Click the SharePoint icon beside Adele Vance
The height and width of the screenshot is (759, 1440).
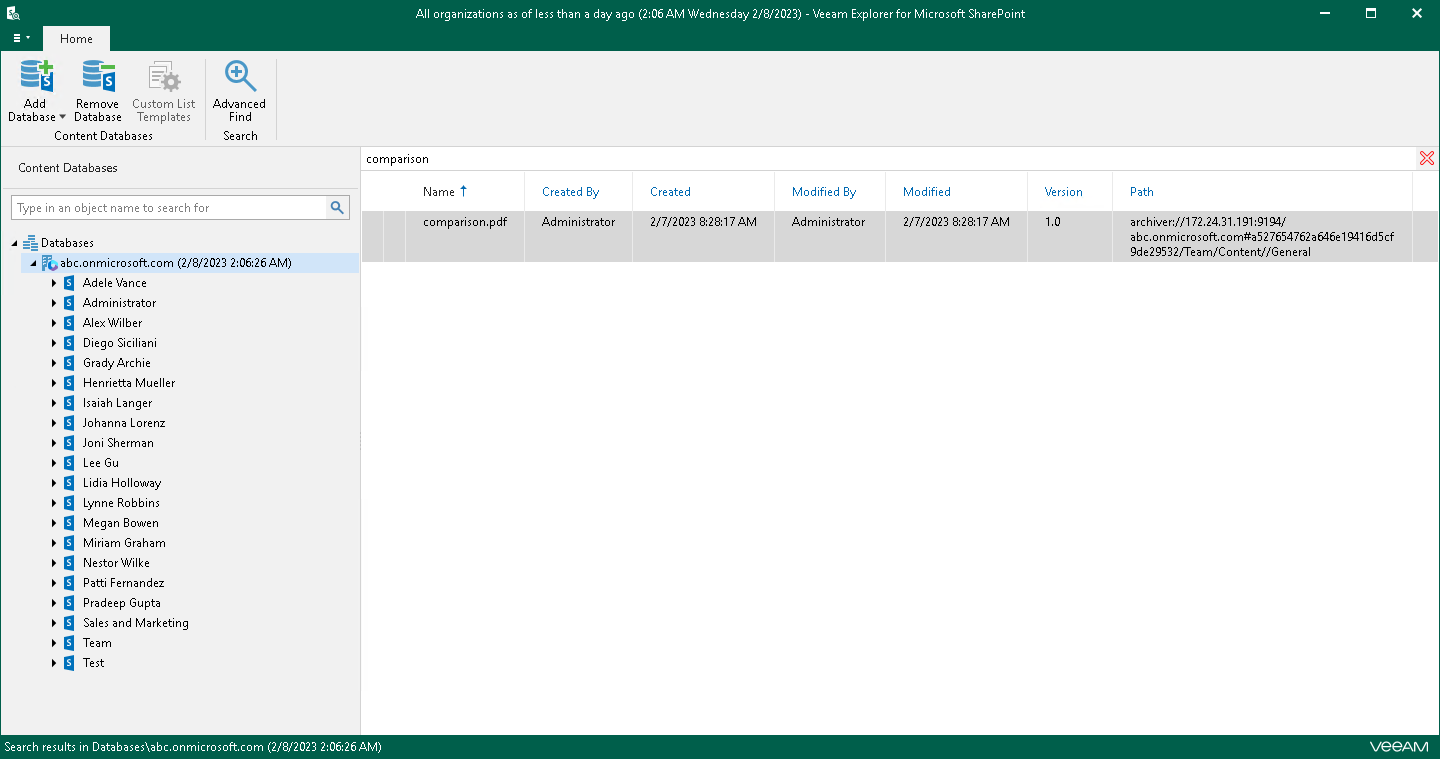coord(69,283)
